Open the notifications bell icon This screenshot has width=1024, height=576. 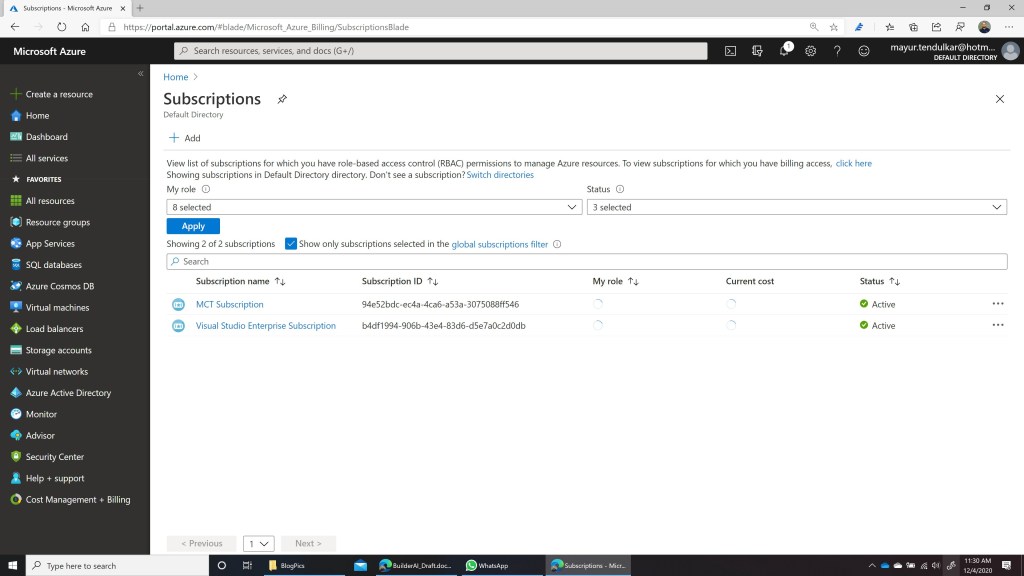(784, 51)
